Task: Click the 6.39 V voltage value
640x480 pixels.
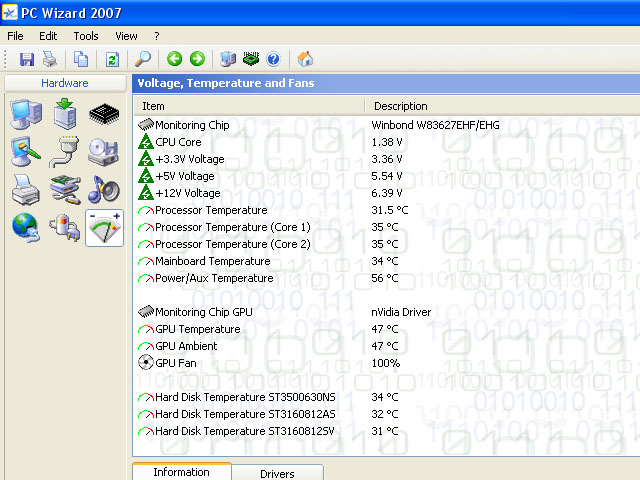Action: point(387,193)
